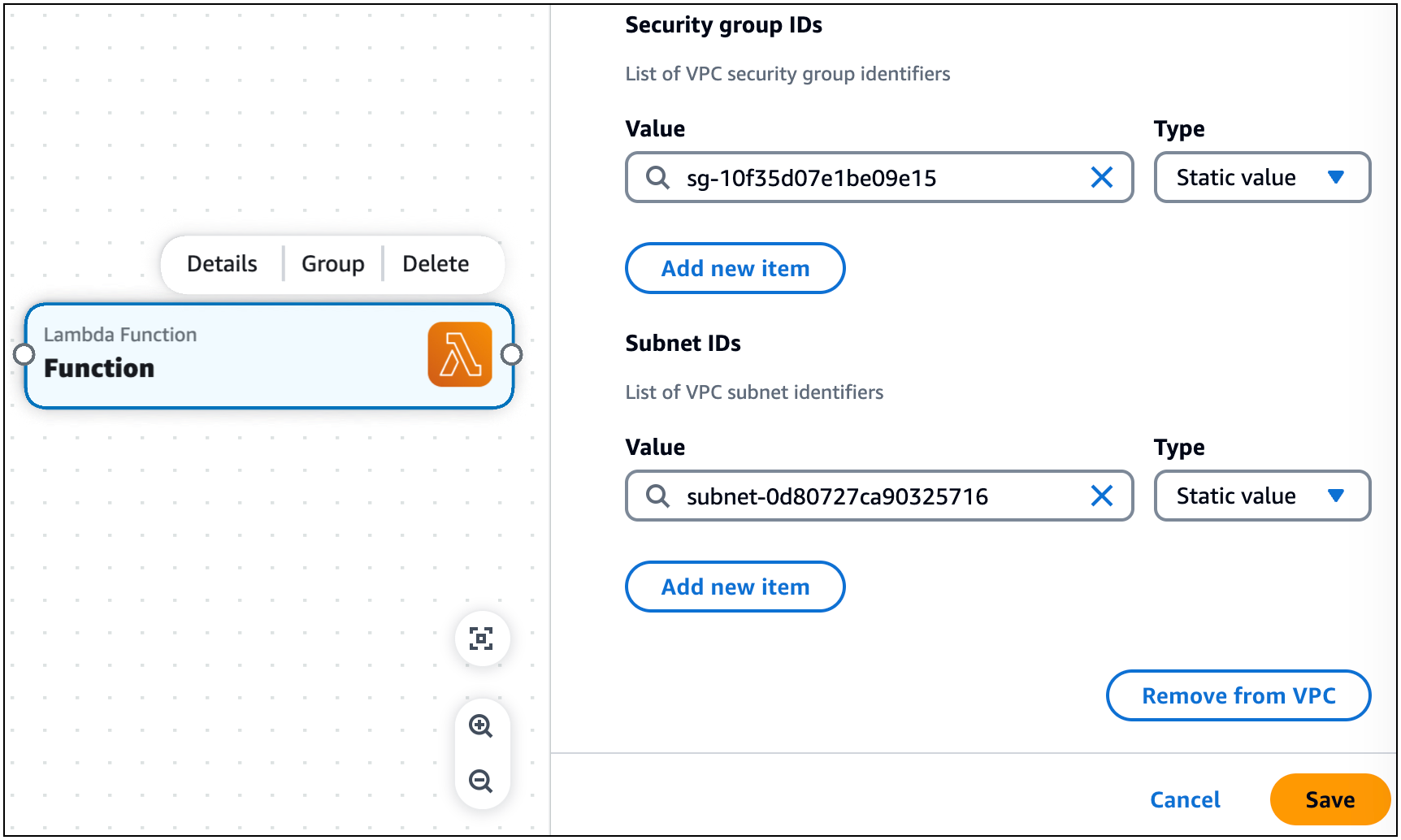Click the search icon in Subnet Value field
Screen dimensions: 1401x840
(656, 496)
